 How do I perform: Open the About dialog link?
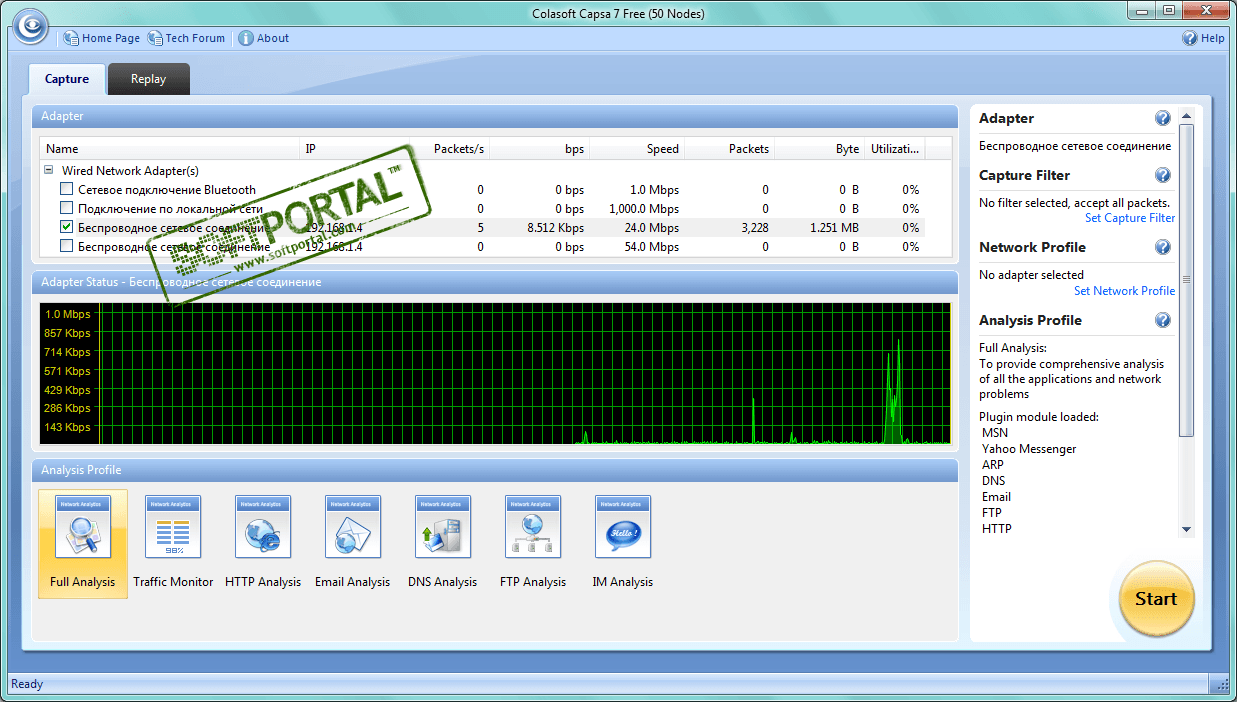point(273,38)
